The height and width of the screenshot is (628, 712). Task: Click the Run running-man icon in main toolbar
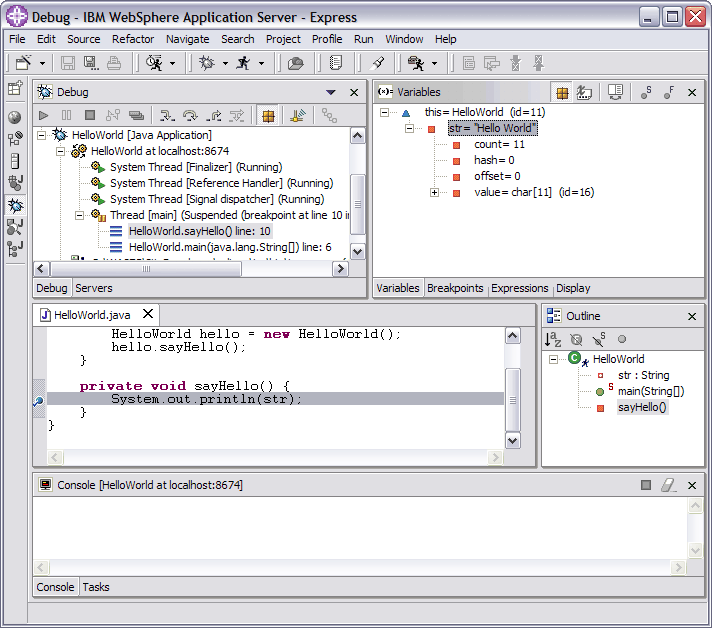(x=243, y=63)
